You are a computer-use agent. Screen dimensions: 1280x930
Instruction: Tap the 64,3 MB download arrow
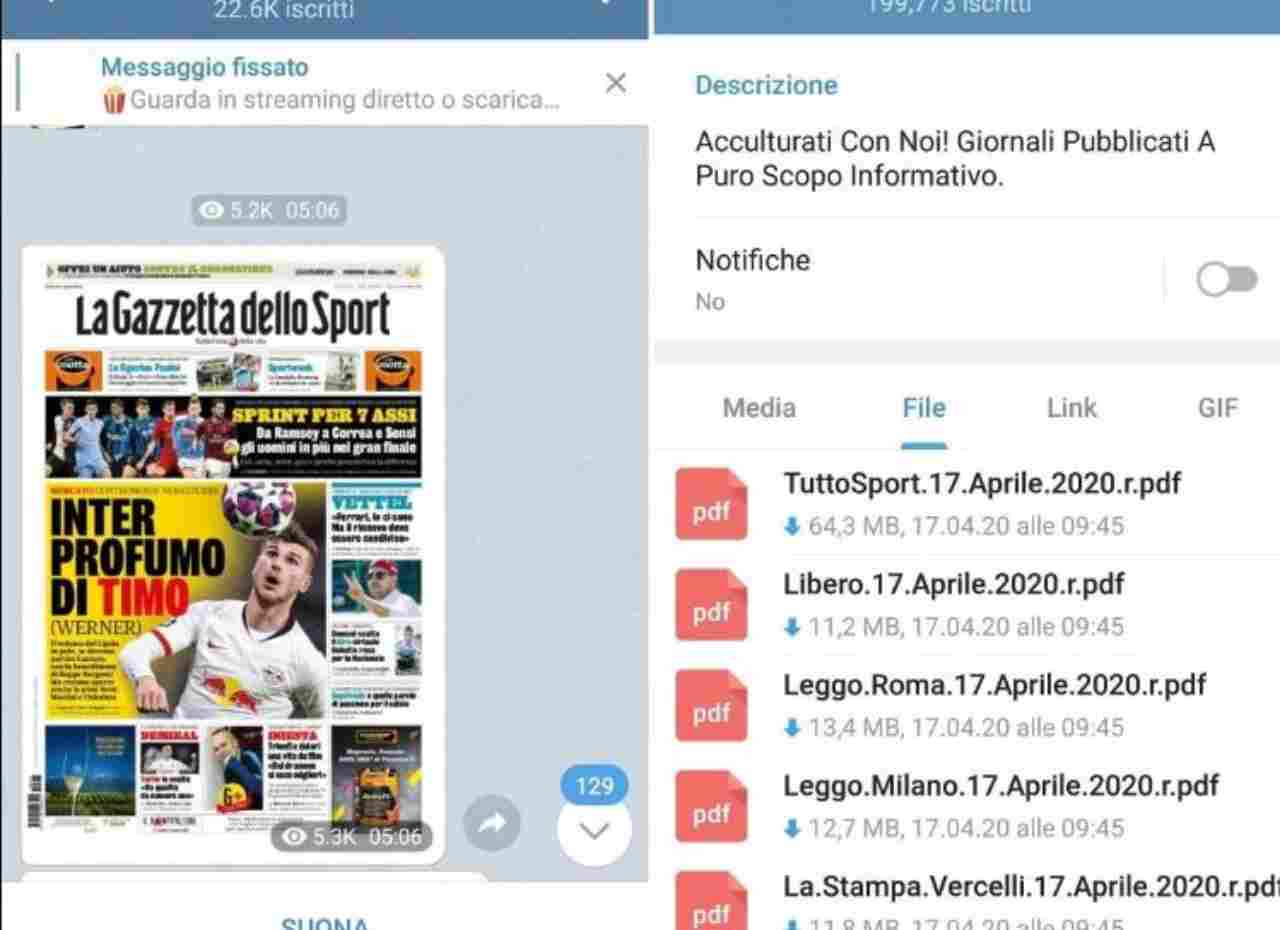[792, 526]
